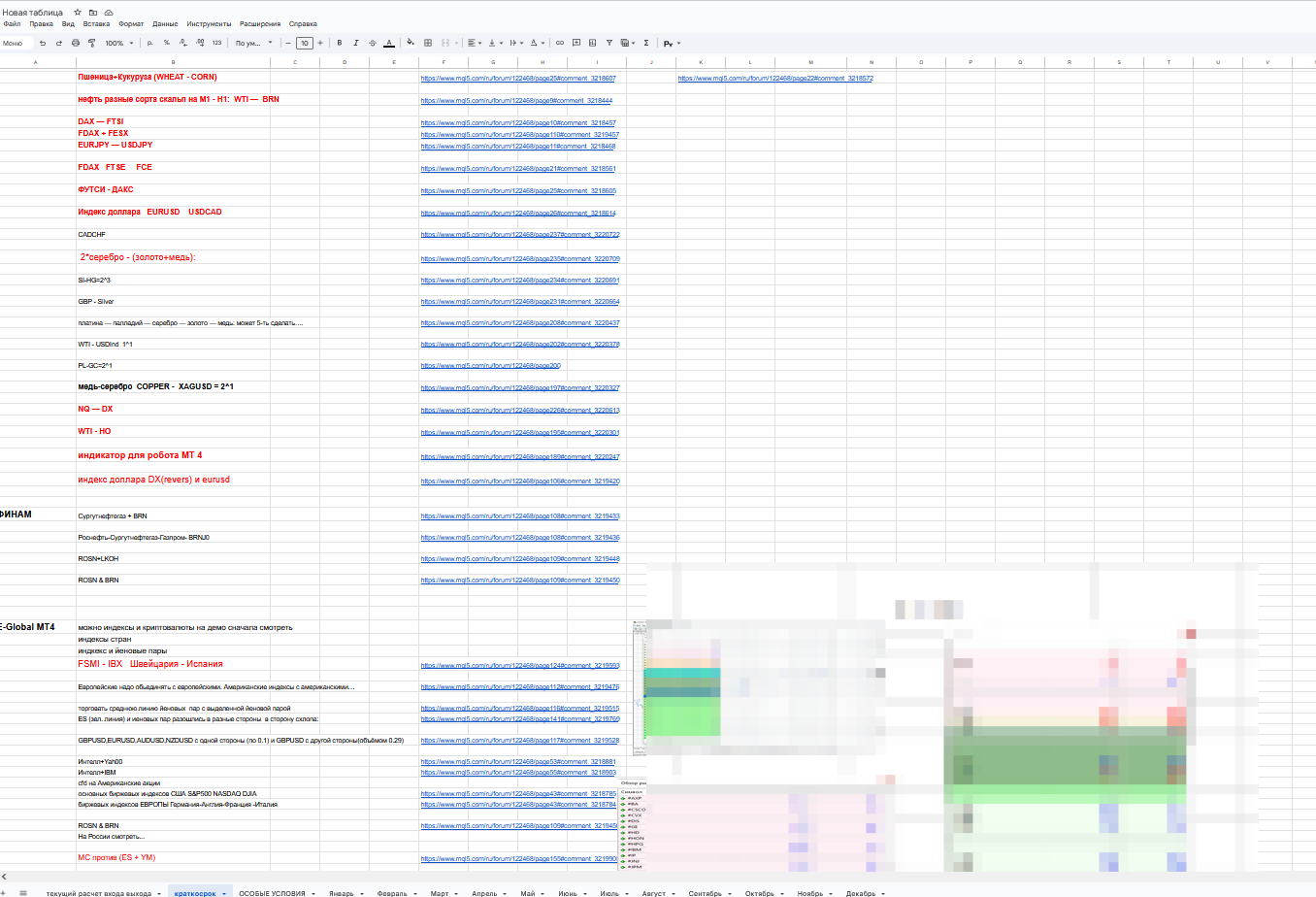Open the forum link beside ROSN+LKOH
This screenshot has height=897, width=1316.
[x=520, y=559]
